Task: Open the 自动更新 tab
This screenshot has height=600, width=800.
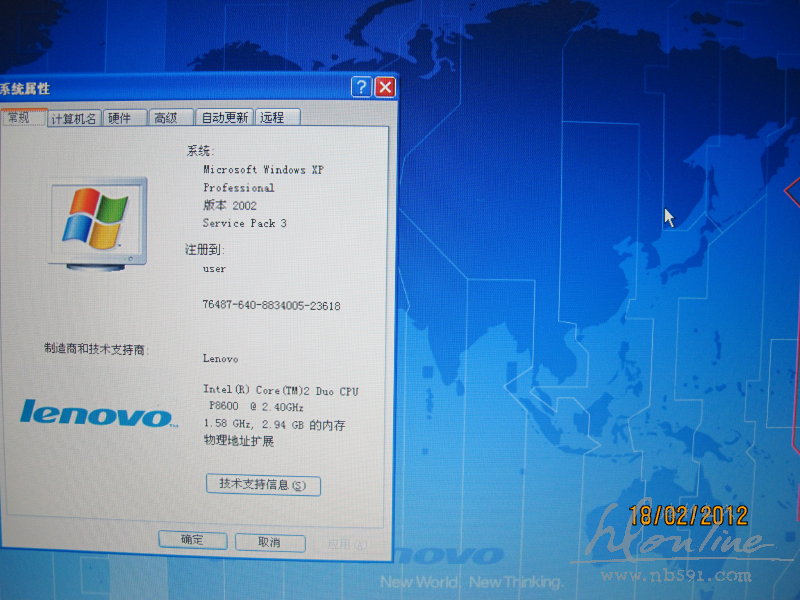Action: pos(224,117)
